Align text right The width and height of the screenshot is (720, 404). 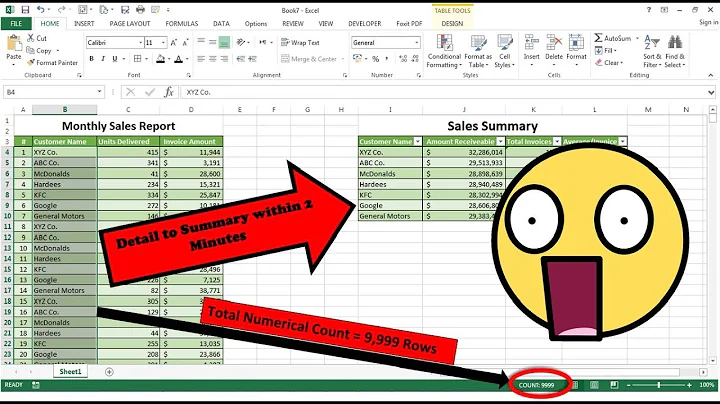(x=224, y=59)
